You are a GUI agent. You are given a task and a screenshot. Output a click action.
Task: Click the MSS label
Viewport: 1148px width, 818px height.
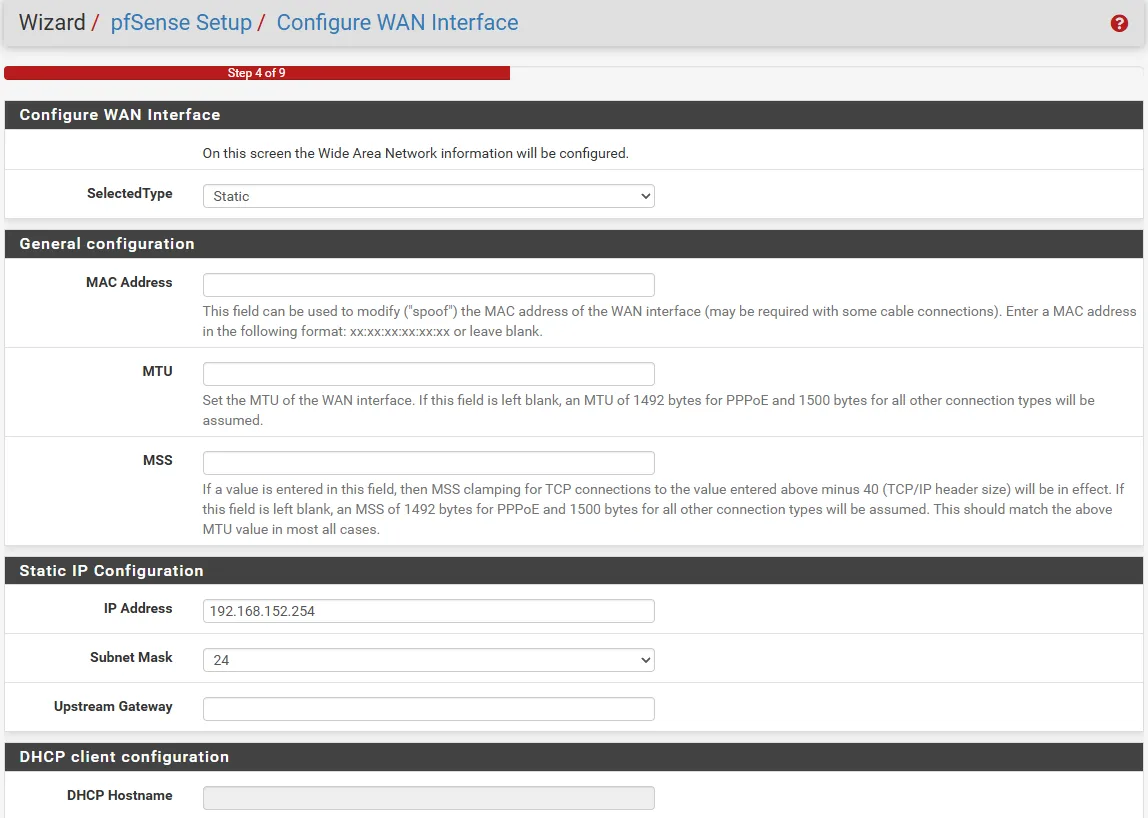(x=157, y=460)
